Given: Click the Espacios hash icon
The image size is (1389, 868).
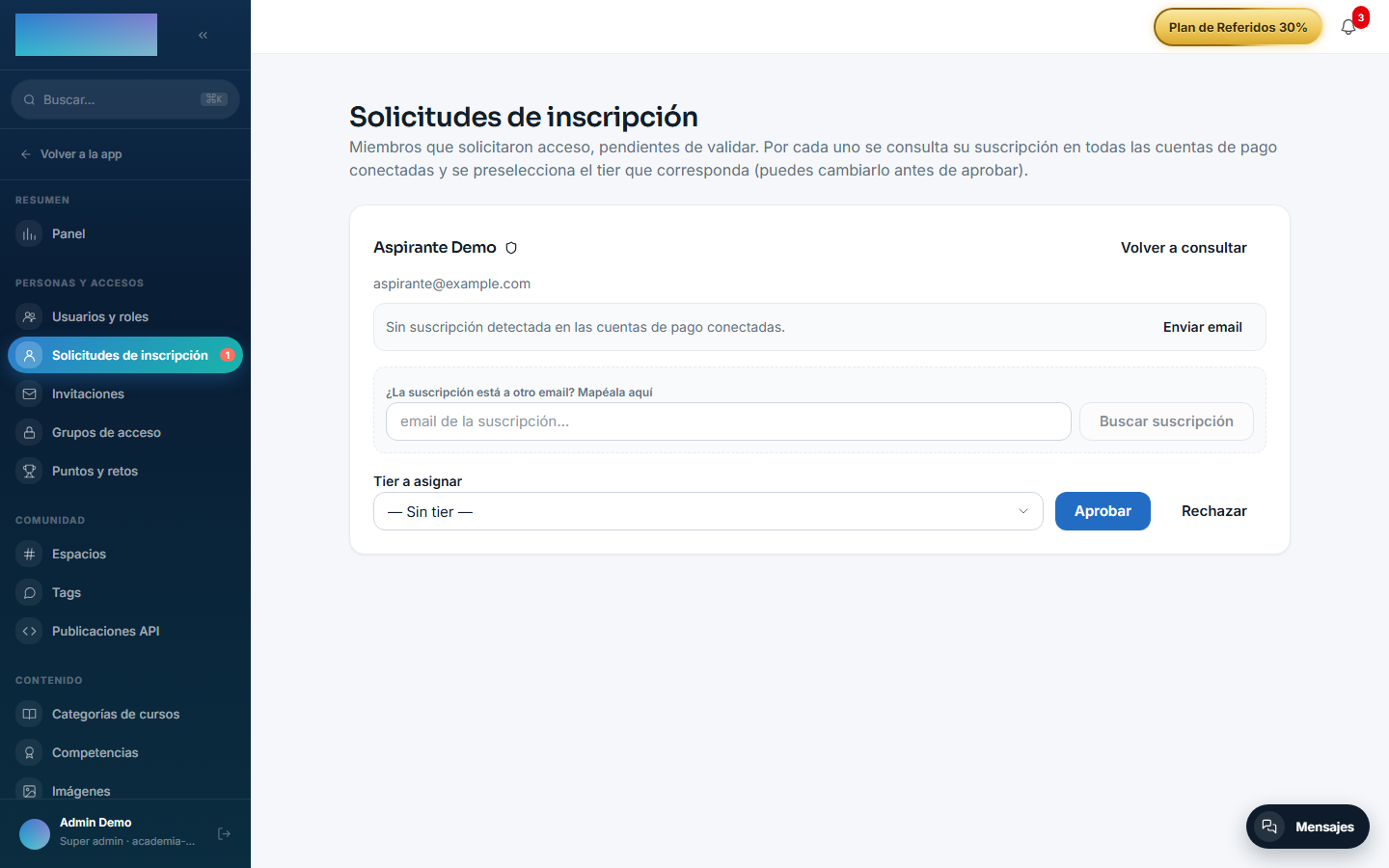Looking at the screenshot, I should click(30, 555).
